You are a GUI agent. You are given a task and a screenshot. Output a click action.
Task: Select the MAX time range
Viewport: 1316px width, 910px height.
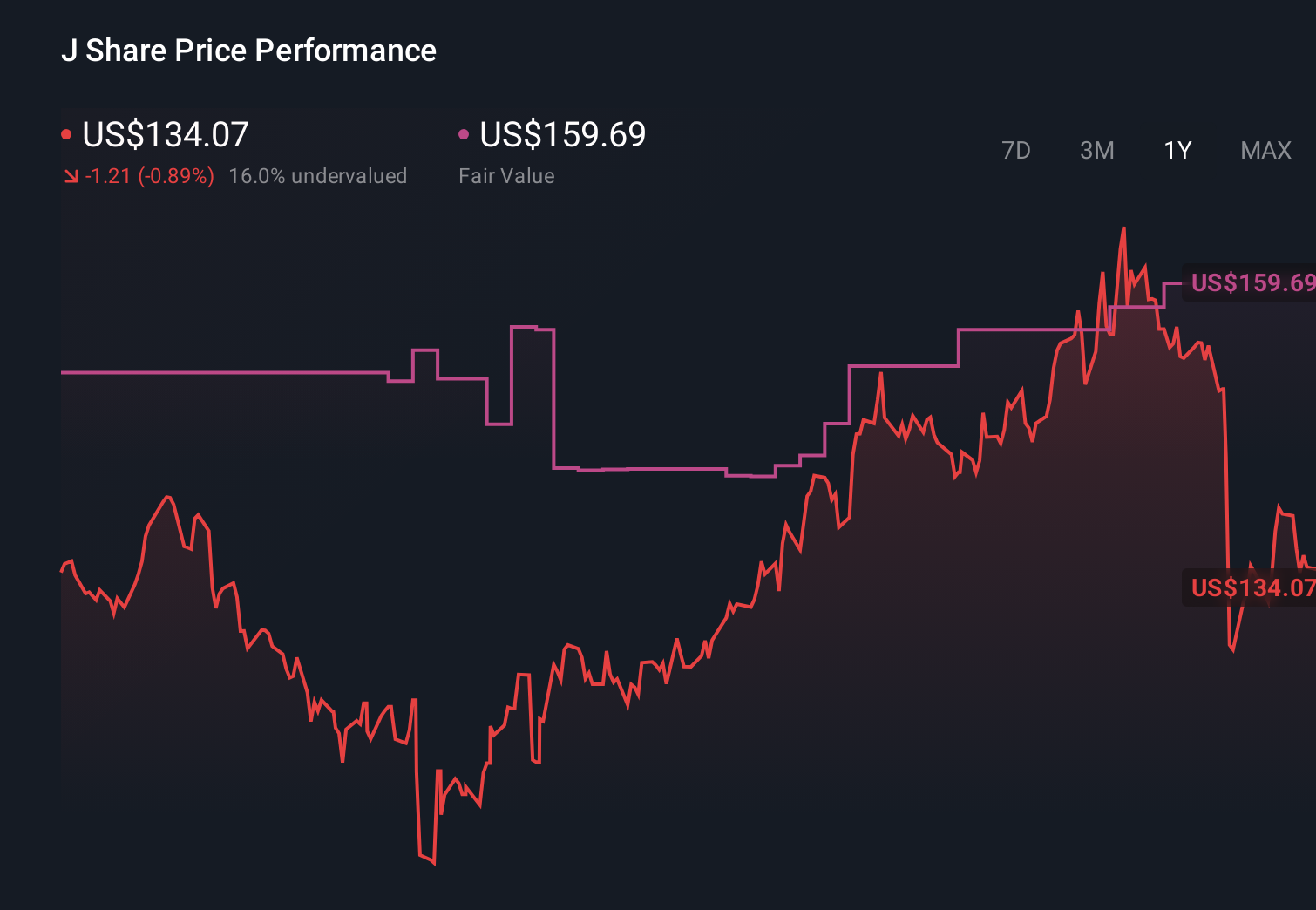pos(1265,150)
